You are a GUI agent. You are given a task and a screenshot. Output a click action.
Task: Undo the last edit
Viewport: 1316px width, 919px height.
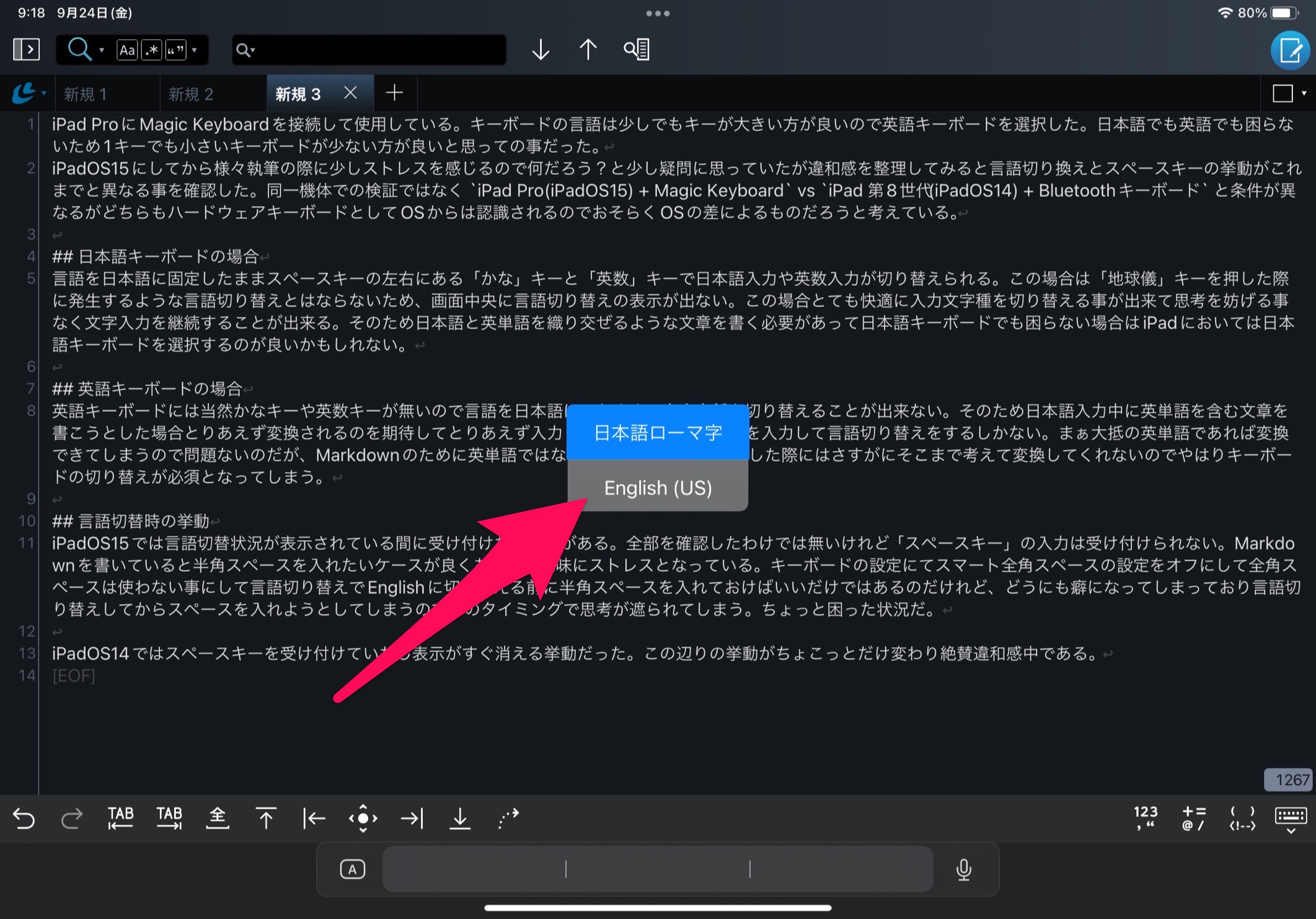[x=24, y=819]
